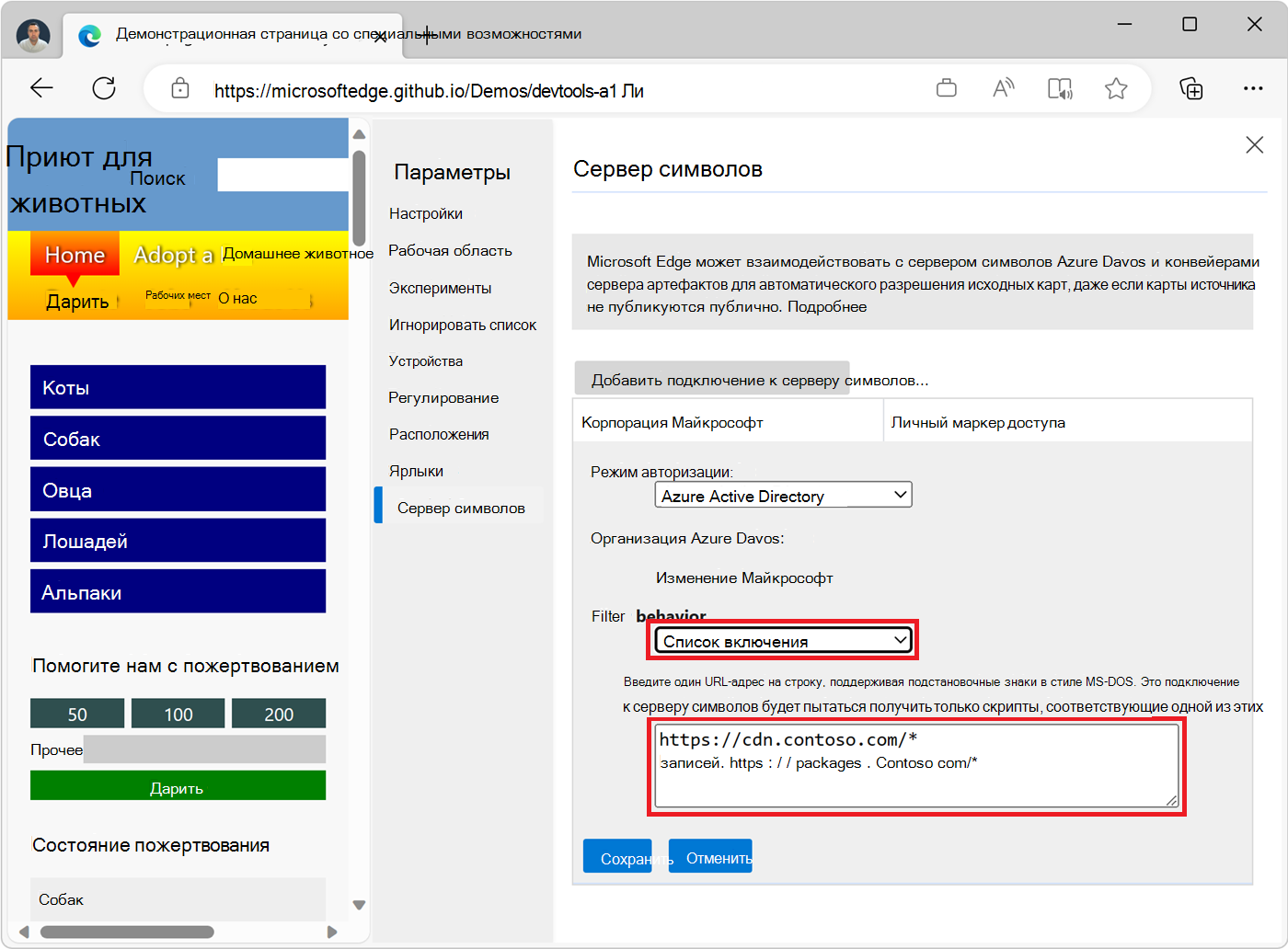
Task: Click the Собак donation status row
Action: 178,899
